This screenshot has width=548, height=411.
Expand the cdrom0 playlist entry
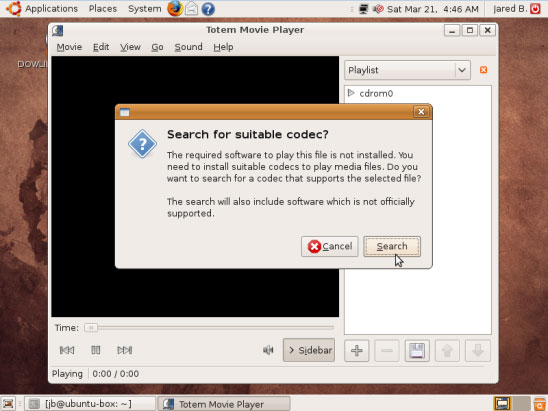351,93
